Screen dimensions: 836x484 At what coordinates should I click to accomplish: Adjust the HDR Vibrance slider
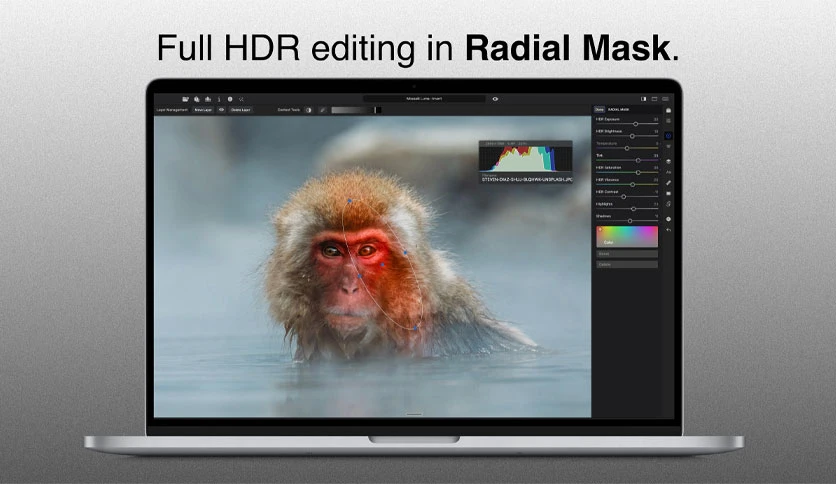pos(627,184)
